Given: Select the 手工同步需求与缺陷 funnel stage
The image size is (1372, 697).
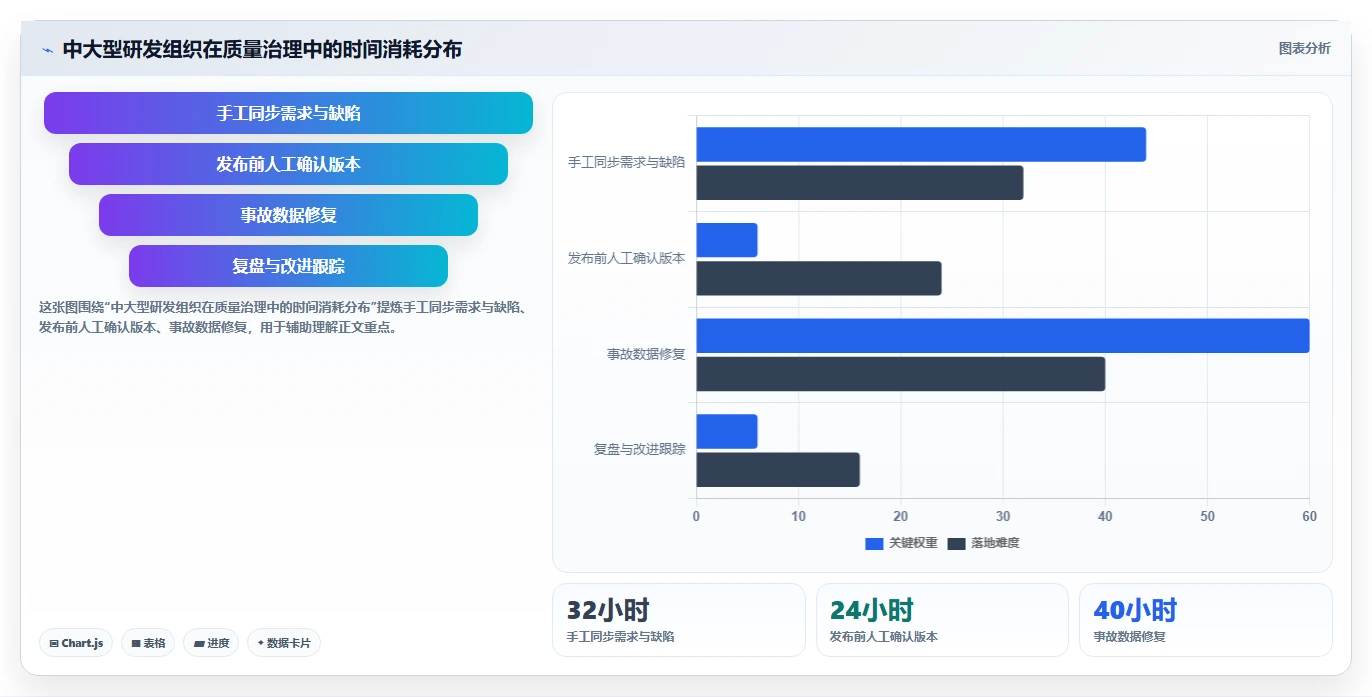Looking at the screenshot, I should (x=288, y=113).
